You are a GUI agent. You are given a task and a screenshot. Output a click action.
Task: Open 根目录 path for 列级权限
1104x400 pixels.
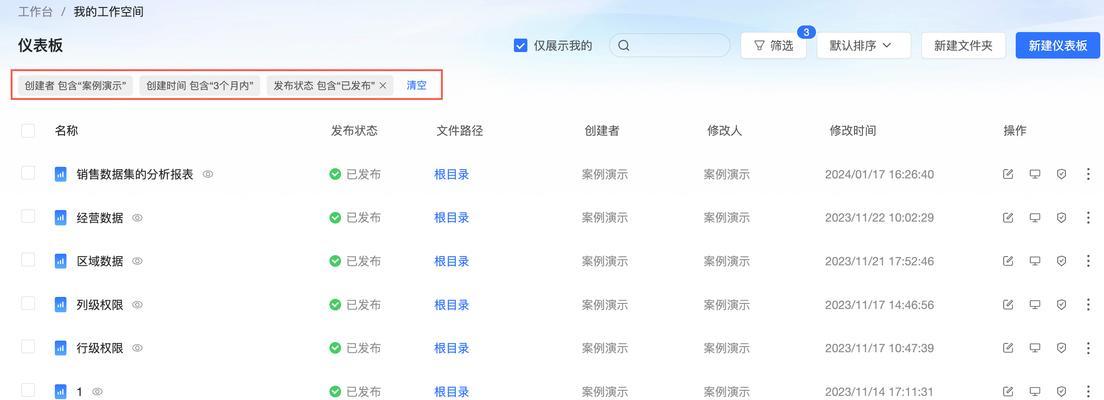pos(451,305)
